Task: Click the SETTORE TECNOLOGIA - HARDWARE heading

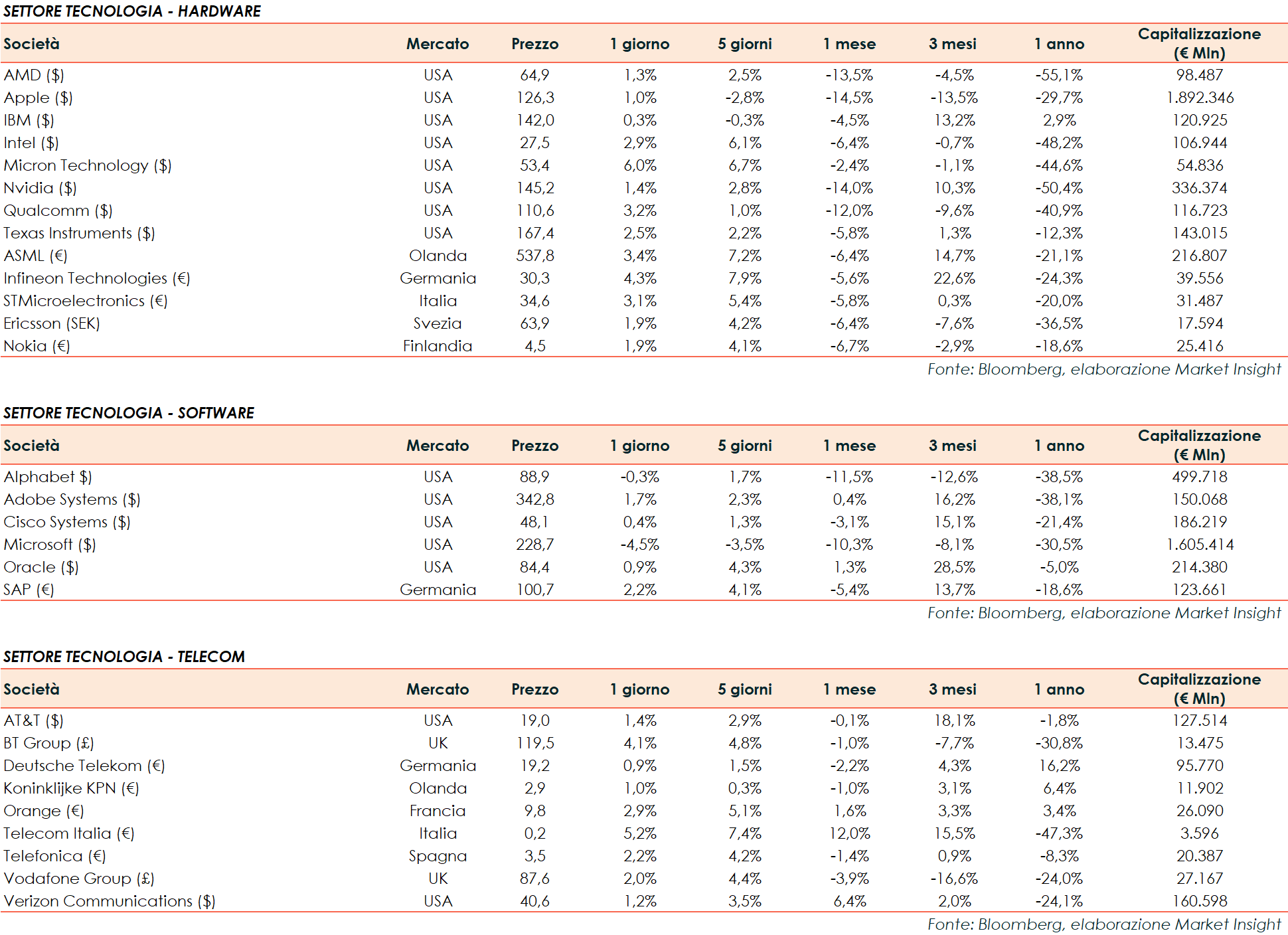Action: click(x=132, y=11)
